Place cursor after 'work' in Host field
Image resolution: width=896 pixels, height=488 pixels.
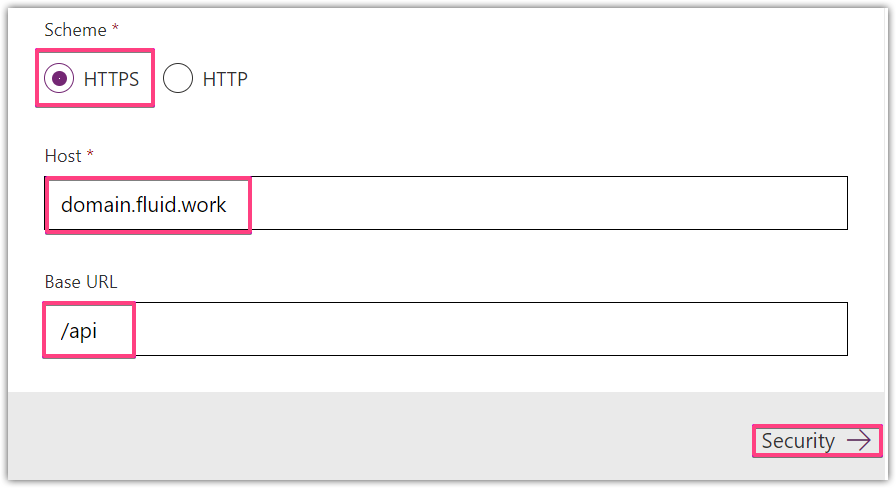point(228,205)
